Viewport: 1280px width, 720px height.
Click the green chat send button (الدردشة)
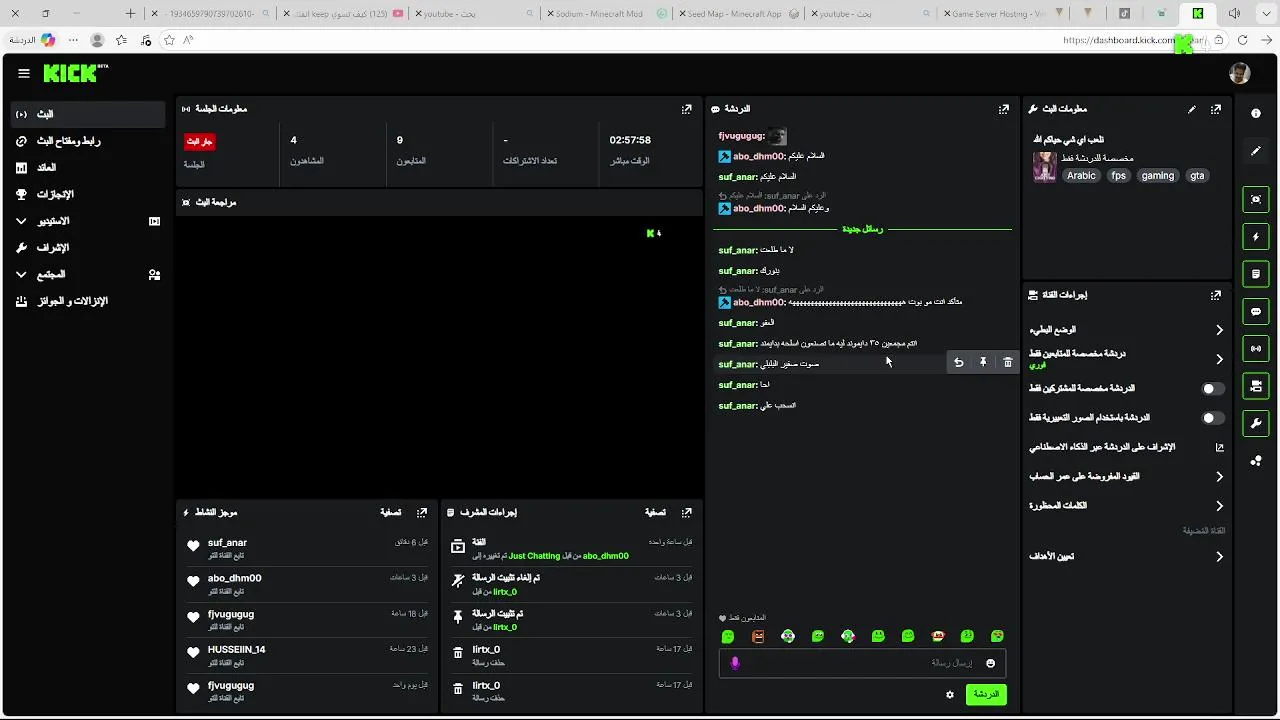coord(986,694)
